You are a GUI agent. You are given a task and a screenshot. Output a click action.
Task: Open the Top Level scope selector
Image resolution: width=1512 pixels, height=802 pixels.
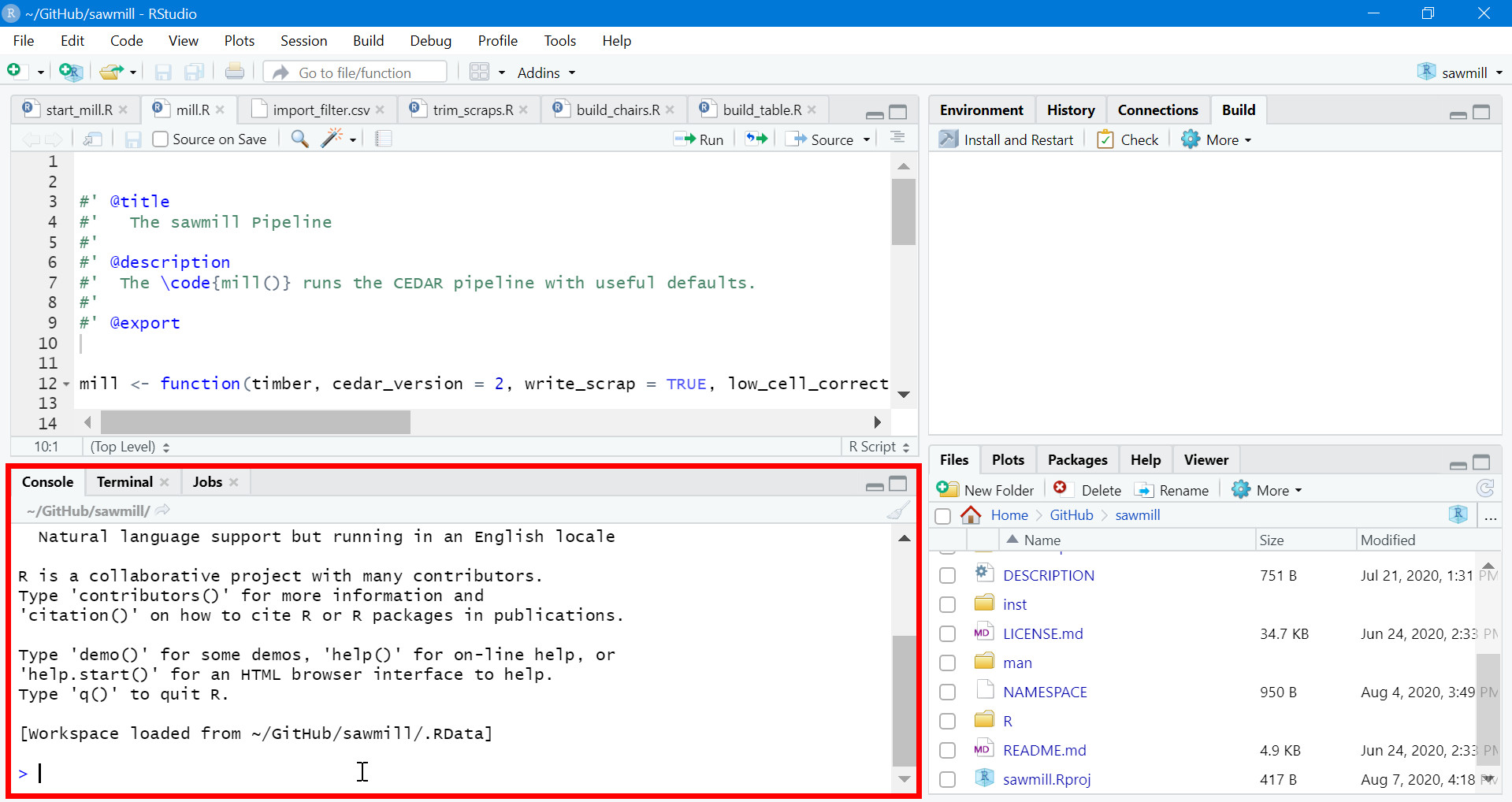[x=130, y=447]
